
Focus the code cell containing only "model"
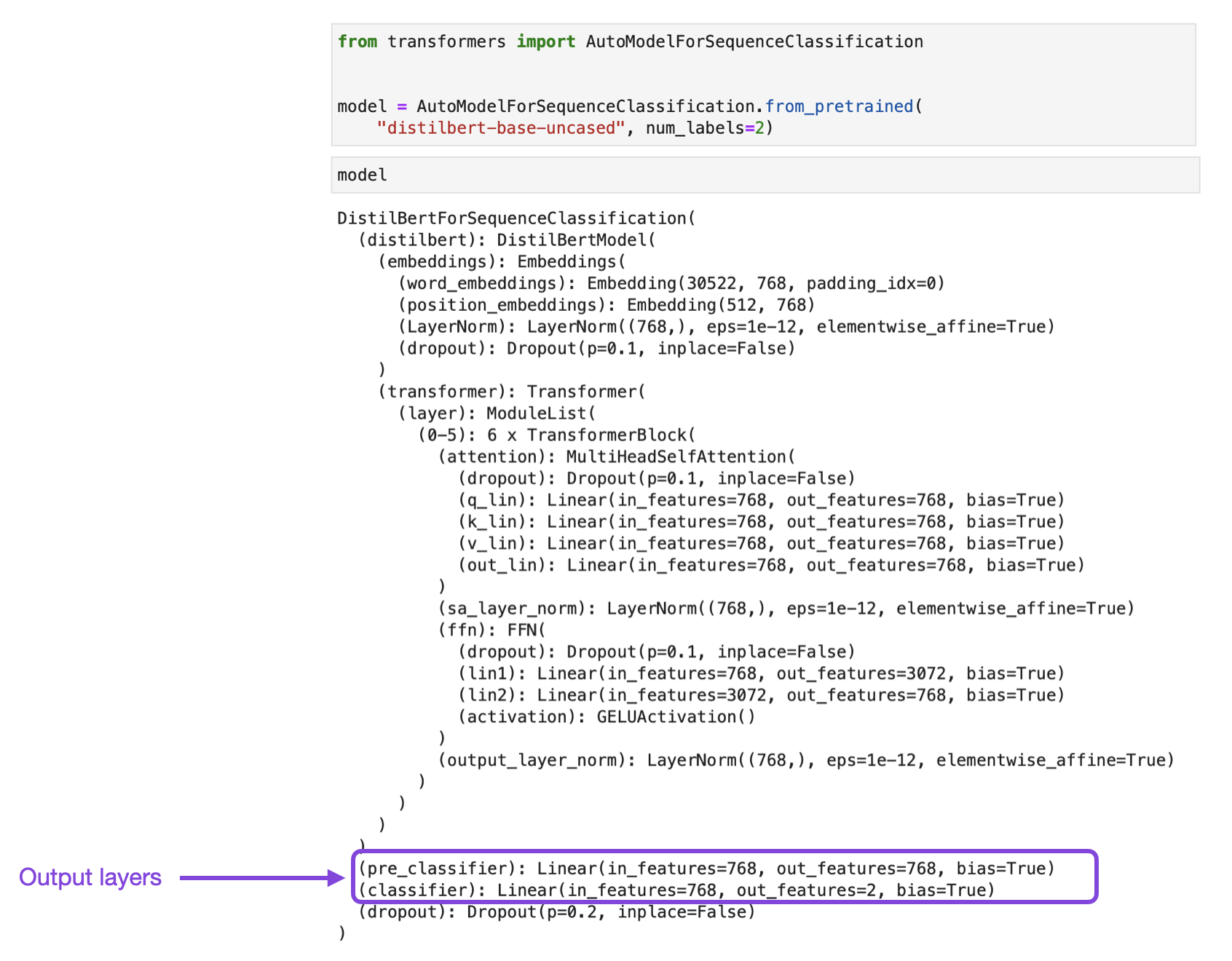[x=765, y=175]
